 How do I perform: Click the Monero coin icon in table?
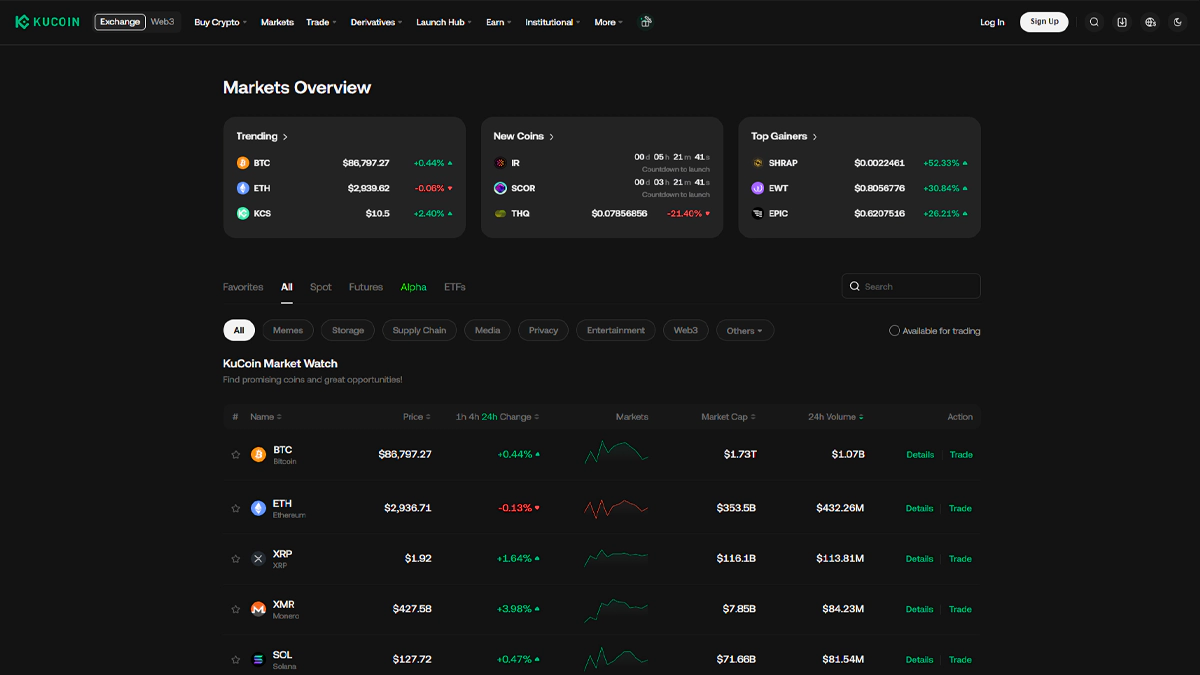click(x=258, y=609)
